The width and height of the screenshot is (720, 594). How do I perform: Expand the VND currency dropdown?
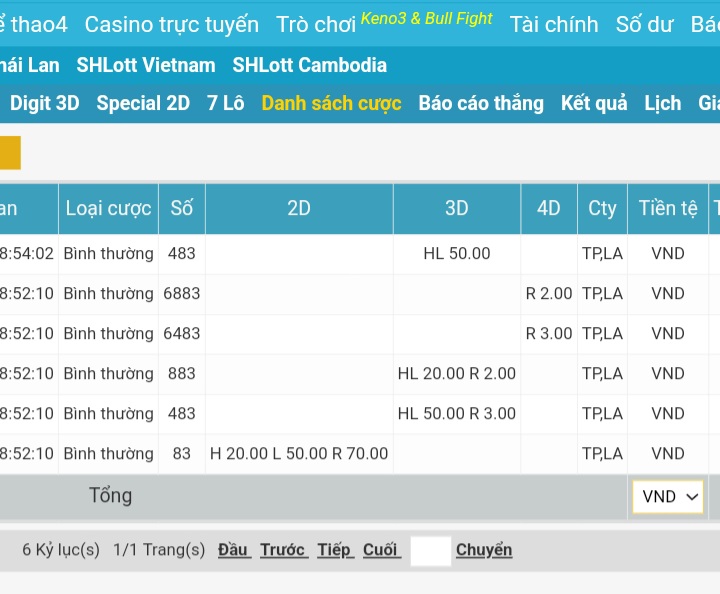point(668,497)
